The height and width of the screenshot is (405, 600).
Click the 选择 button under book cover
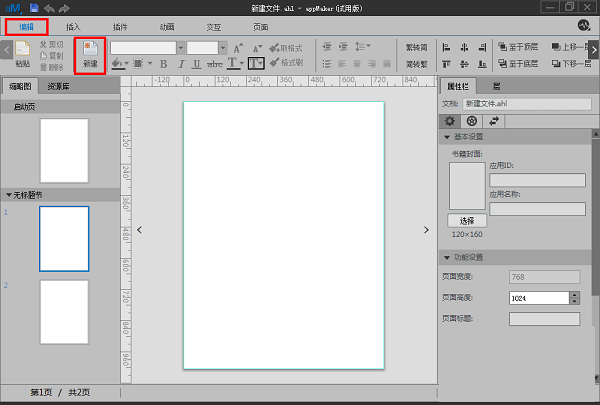(x=466, y=220)
